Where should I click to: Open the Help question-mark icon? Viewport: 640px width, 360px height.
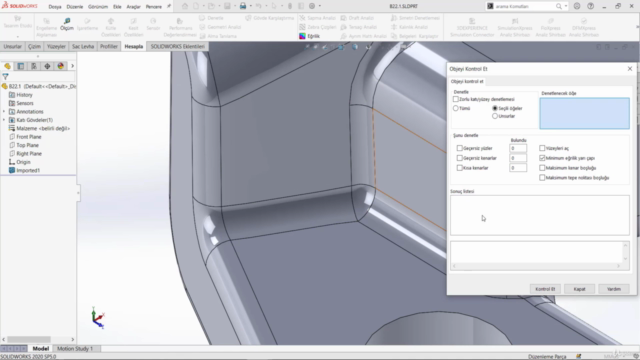pyautogui.click(x=591, y=6)
